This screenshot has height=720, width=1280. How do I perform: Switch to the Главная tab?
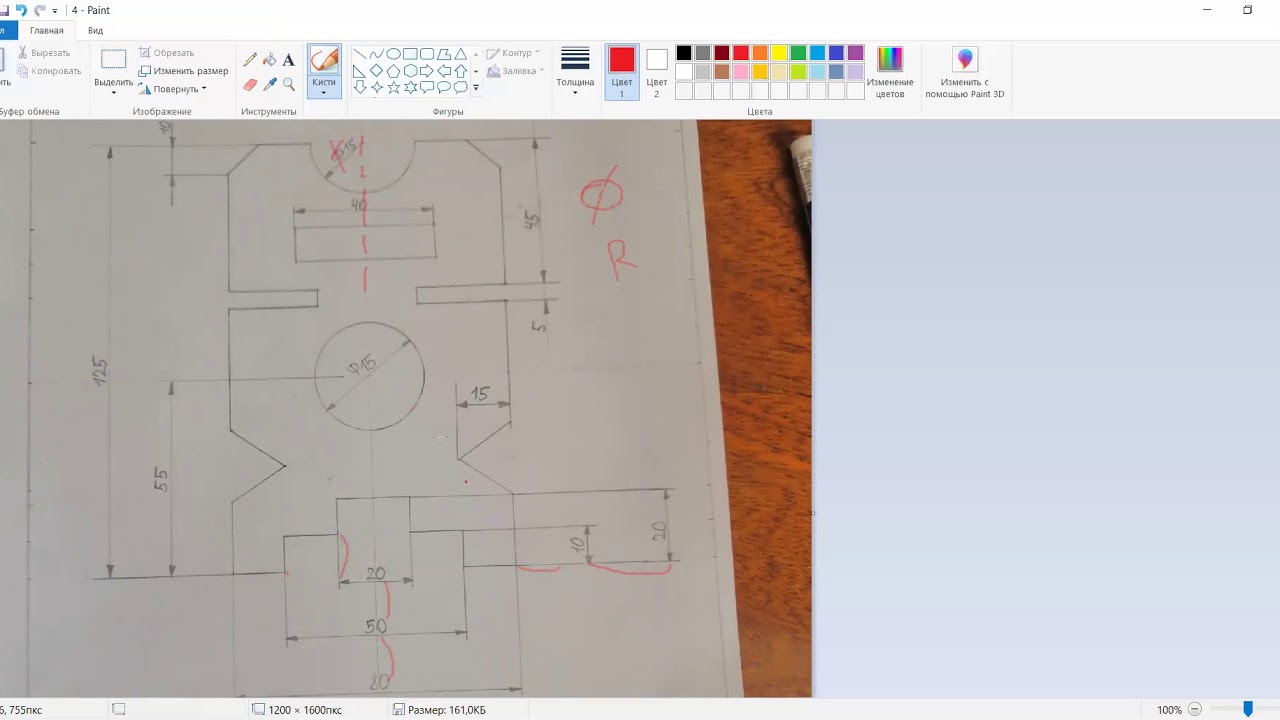47,31
